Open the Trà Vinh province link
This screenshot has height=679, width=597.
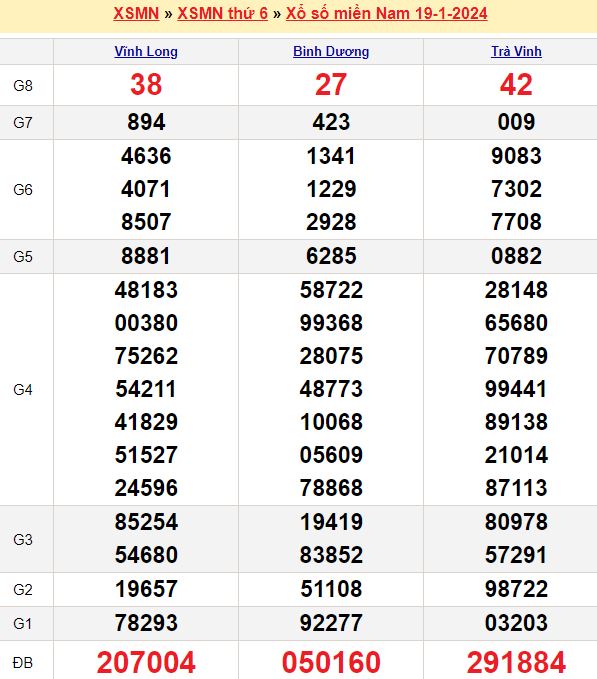coord(516,52)
